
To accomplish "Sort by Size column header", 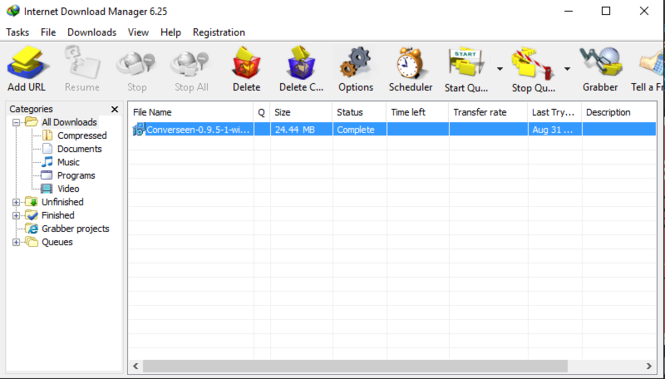I will tap(301, 112).
